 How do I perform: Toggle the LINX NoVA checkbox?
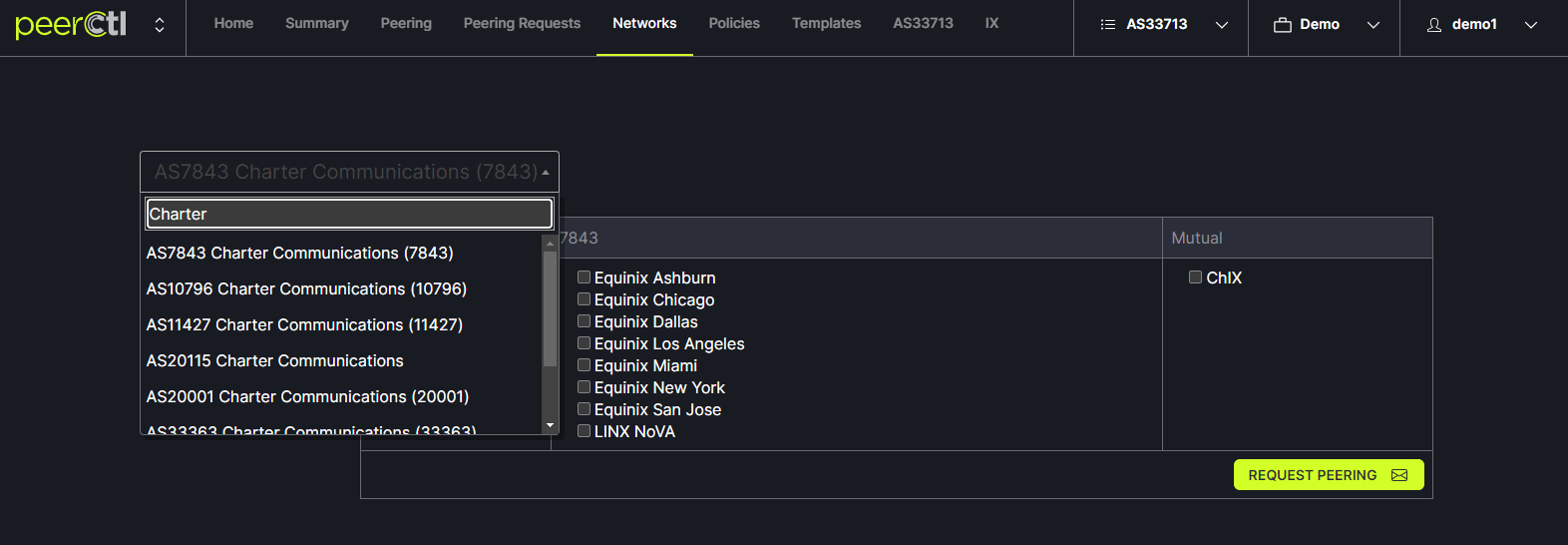click(585, 431)
